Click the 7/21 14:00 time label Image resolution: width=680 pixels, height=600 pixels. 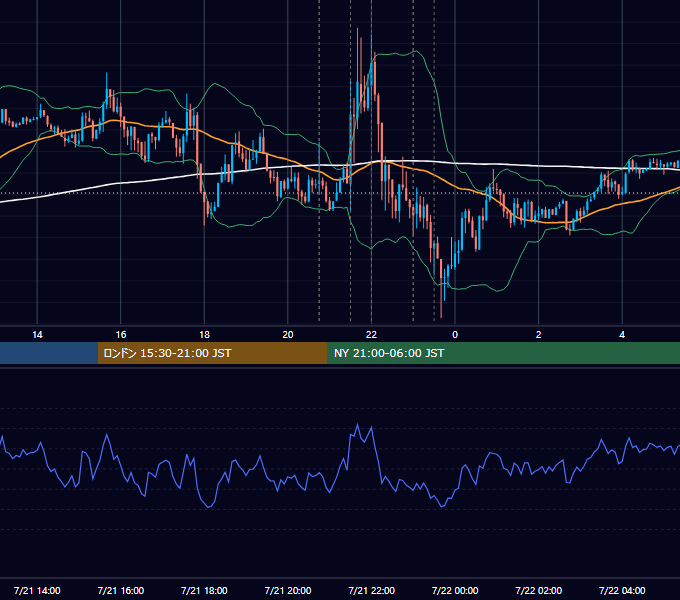(37, 590)
